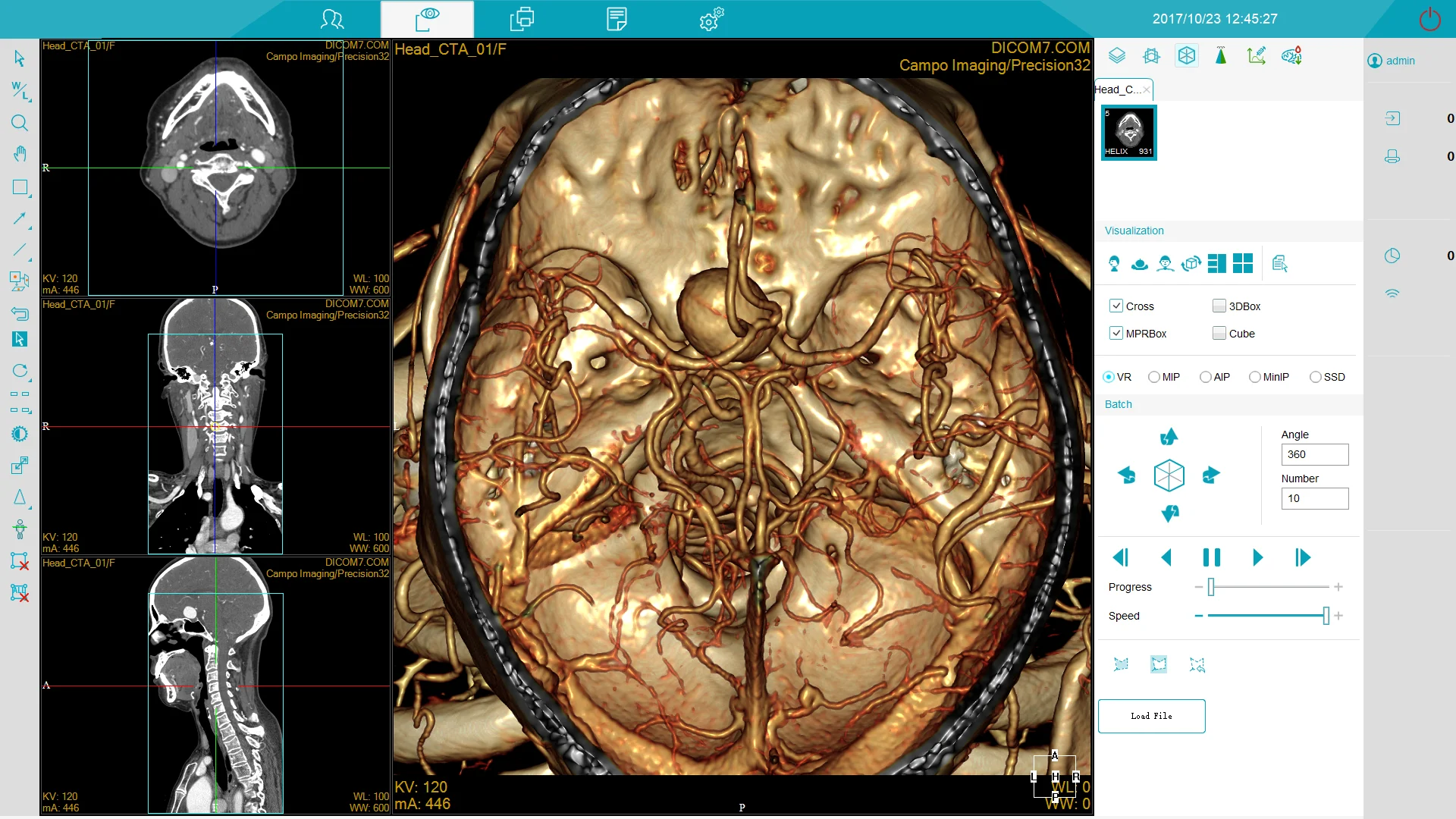Image resolution: width=1456 pixels, height=819 pixels.
Task: Uncheck the Cross checkbox
Action: point(1116,306)
